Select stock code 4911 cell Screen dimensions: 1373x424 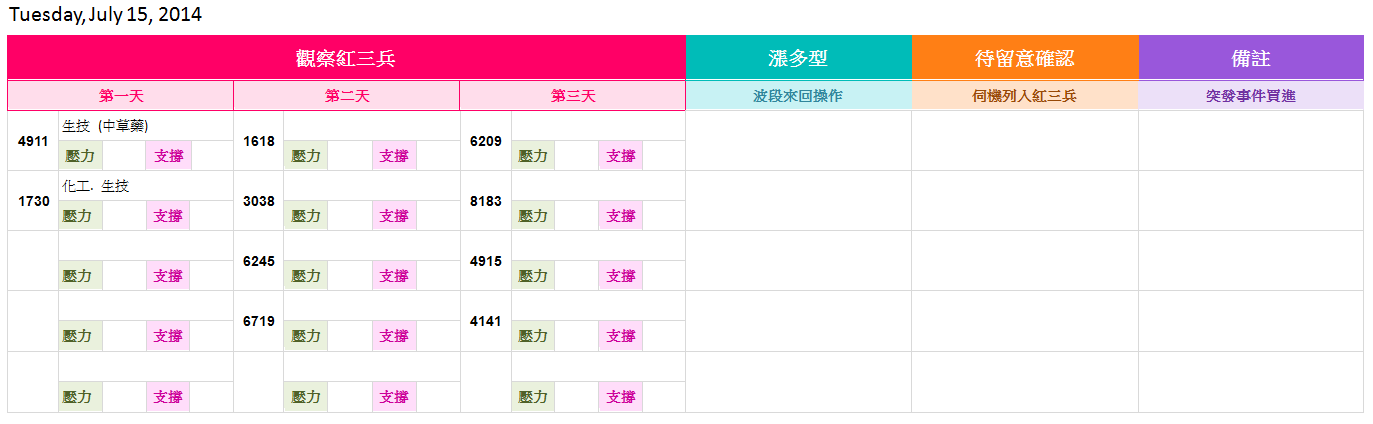tap(33, 141)
